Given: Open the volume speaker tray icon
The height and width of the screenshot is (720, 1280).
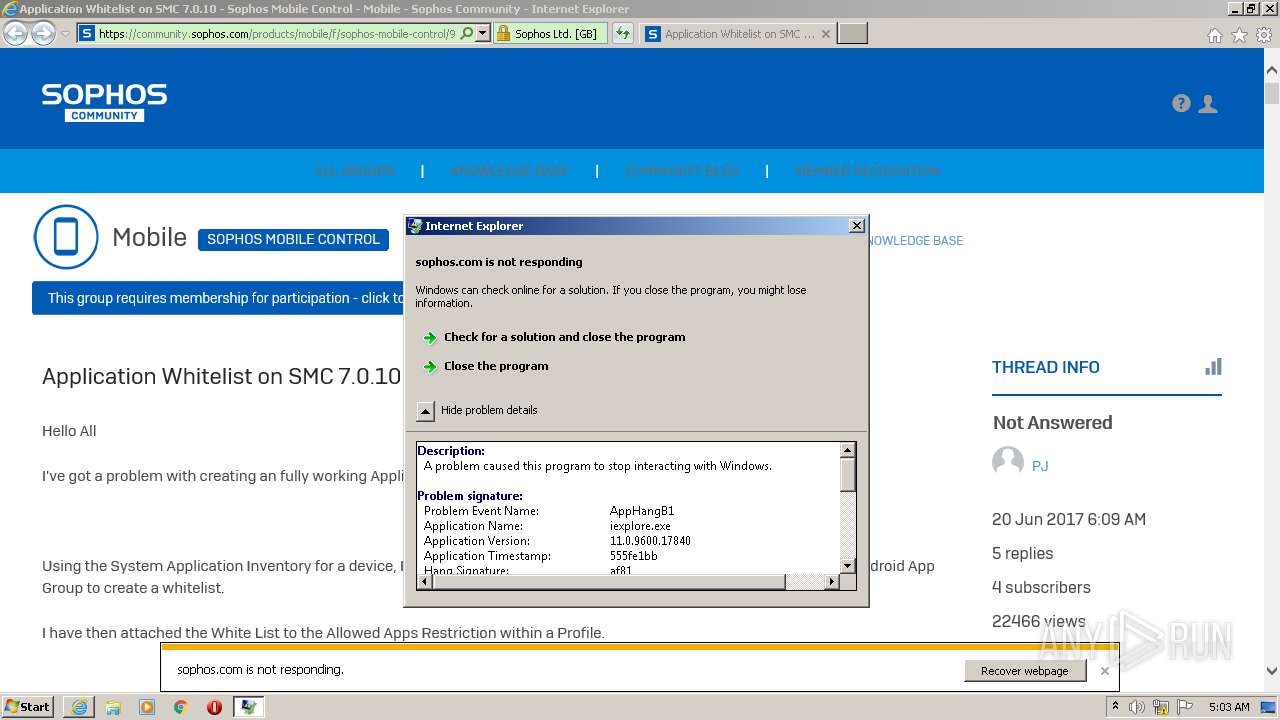Looking at the screenshot, I should pos(1137,707).
